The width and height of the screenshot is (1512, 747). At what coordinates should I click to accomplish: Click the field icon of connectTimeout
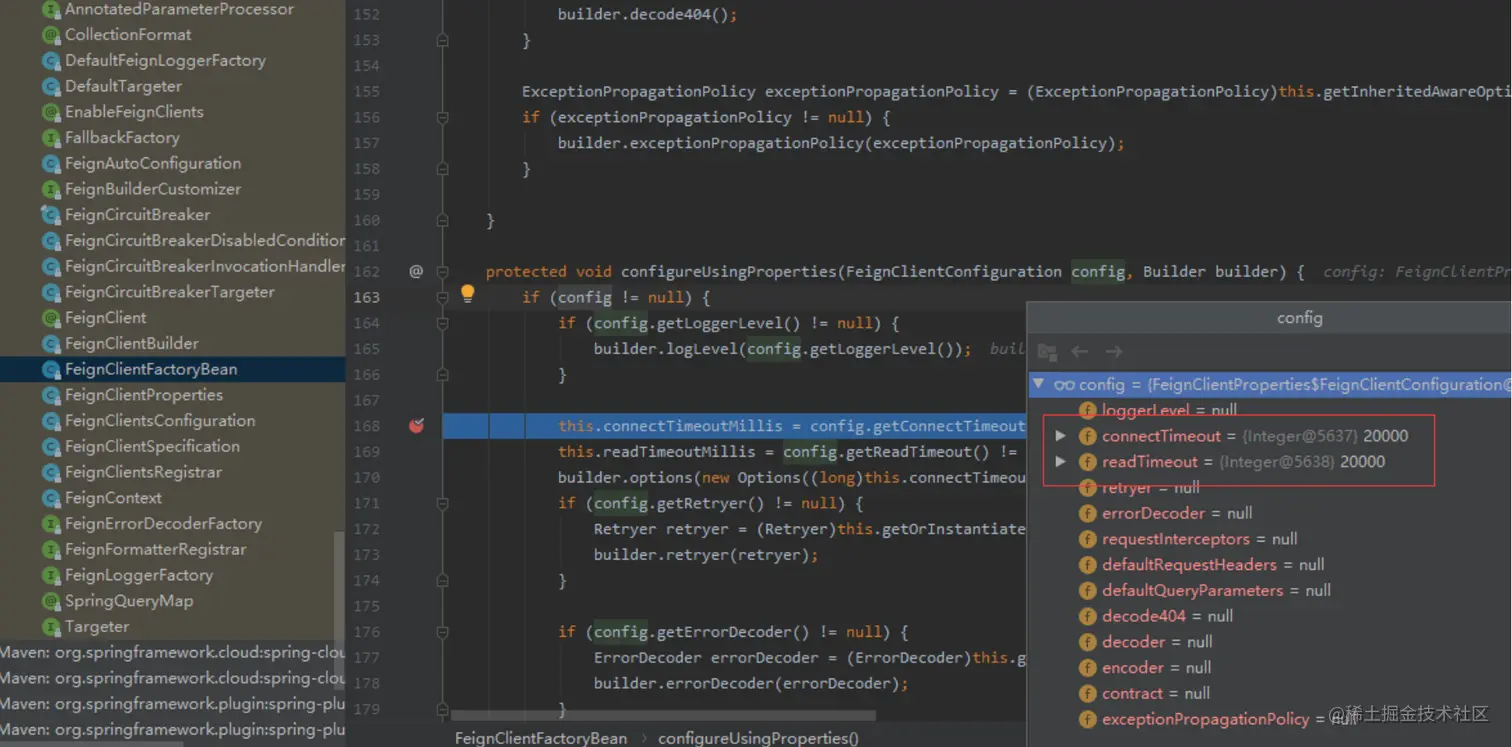pos(1088,436)
